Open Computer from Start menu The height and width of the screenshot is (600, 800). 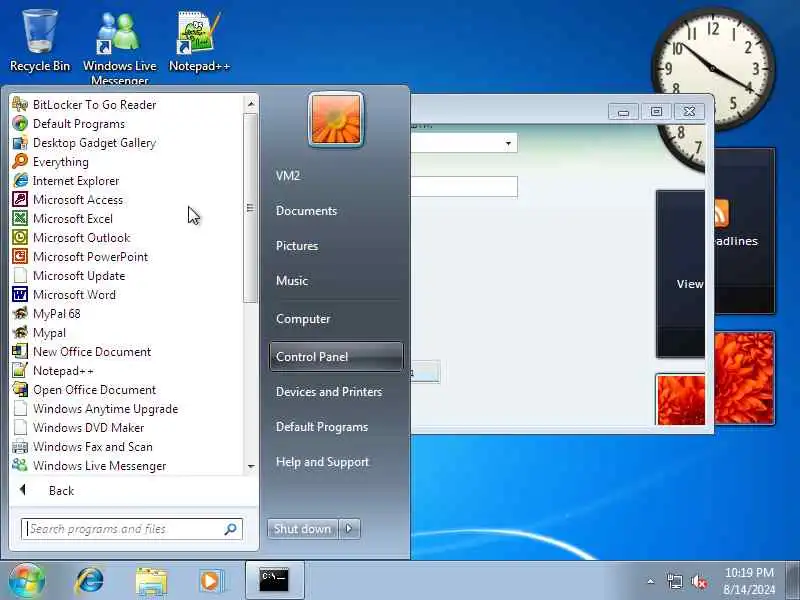click(303, 319)
